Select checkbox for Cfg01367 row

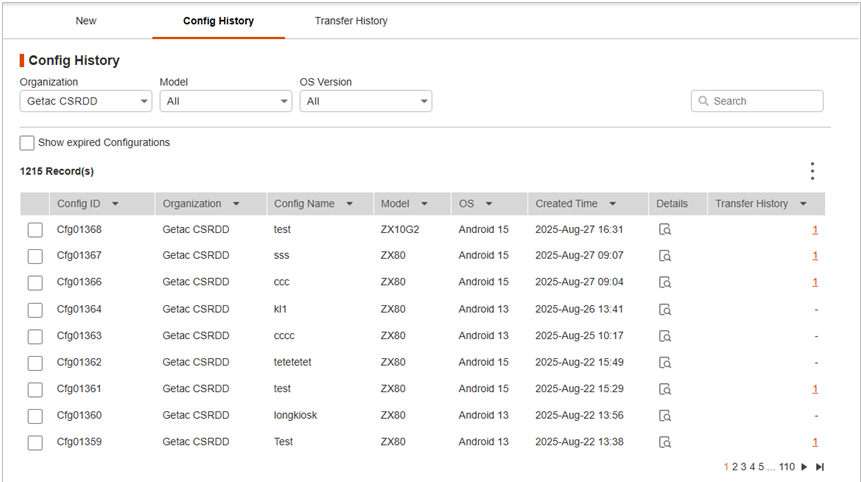[x=35, y=256]
